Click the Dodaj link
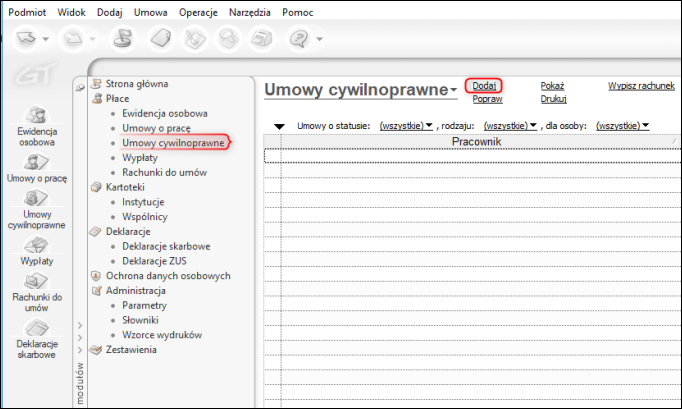Screen dimensions: 682x409 (484, 86)
